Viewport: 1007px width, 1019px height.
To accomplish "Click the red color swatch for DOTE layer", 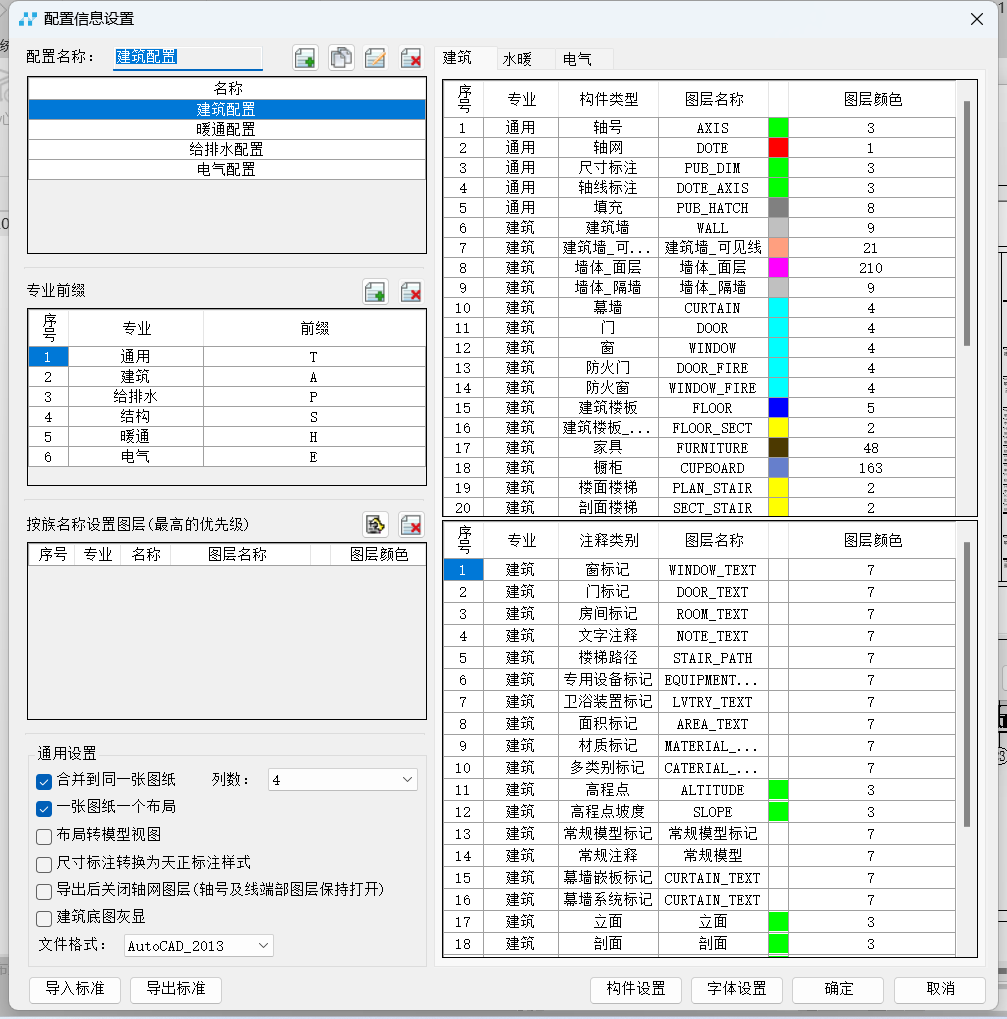I will 778,148.
